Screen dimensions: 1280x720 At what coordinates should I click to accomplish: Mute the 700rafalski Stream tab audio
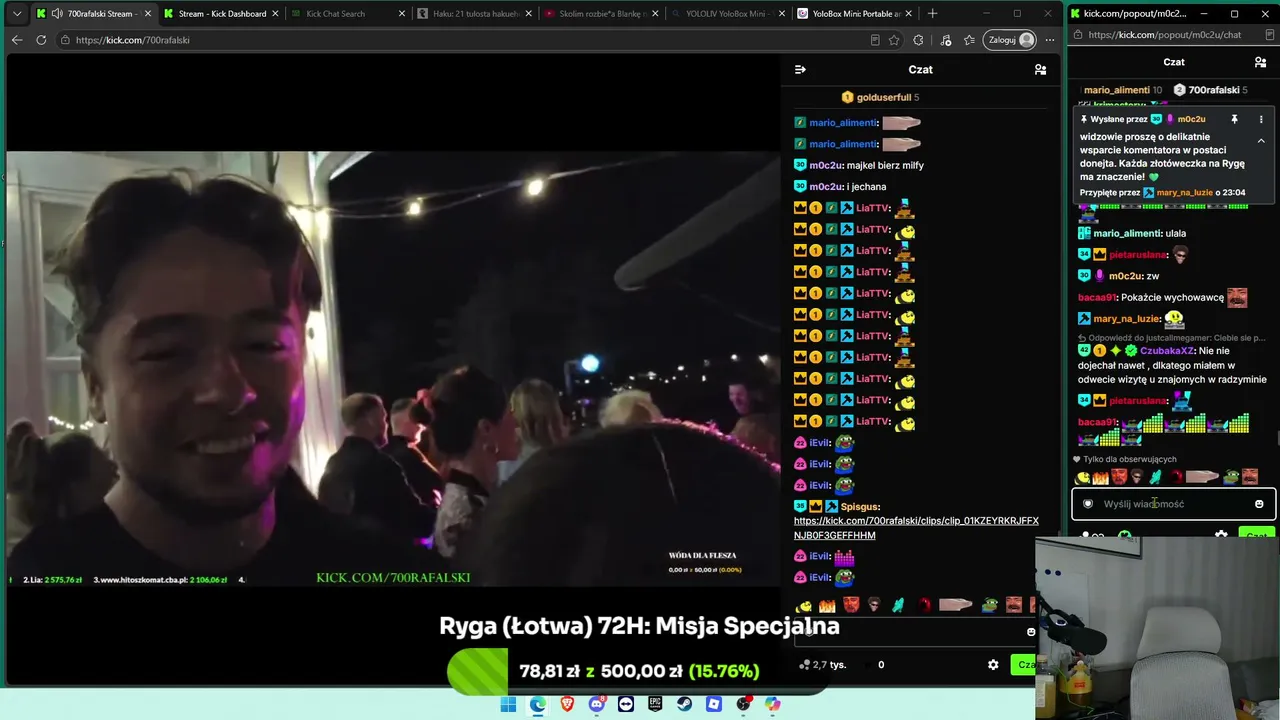click(57, 14)
